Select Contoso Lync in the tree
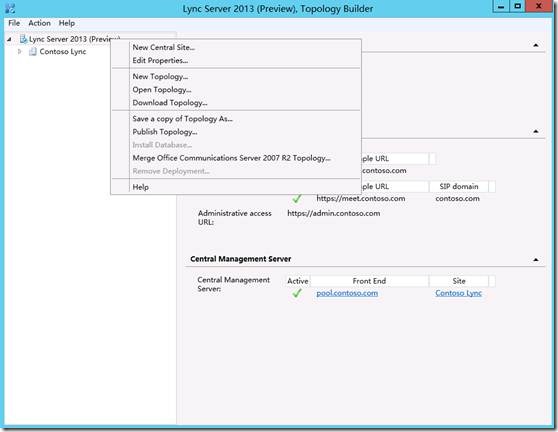 [63, 52]
